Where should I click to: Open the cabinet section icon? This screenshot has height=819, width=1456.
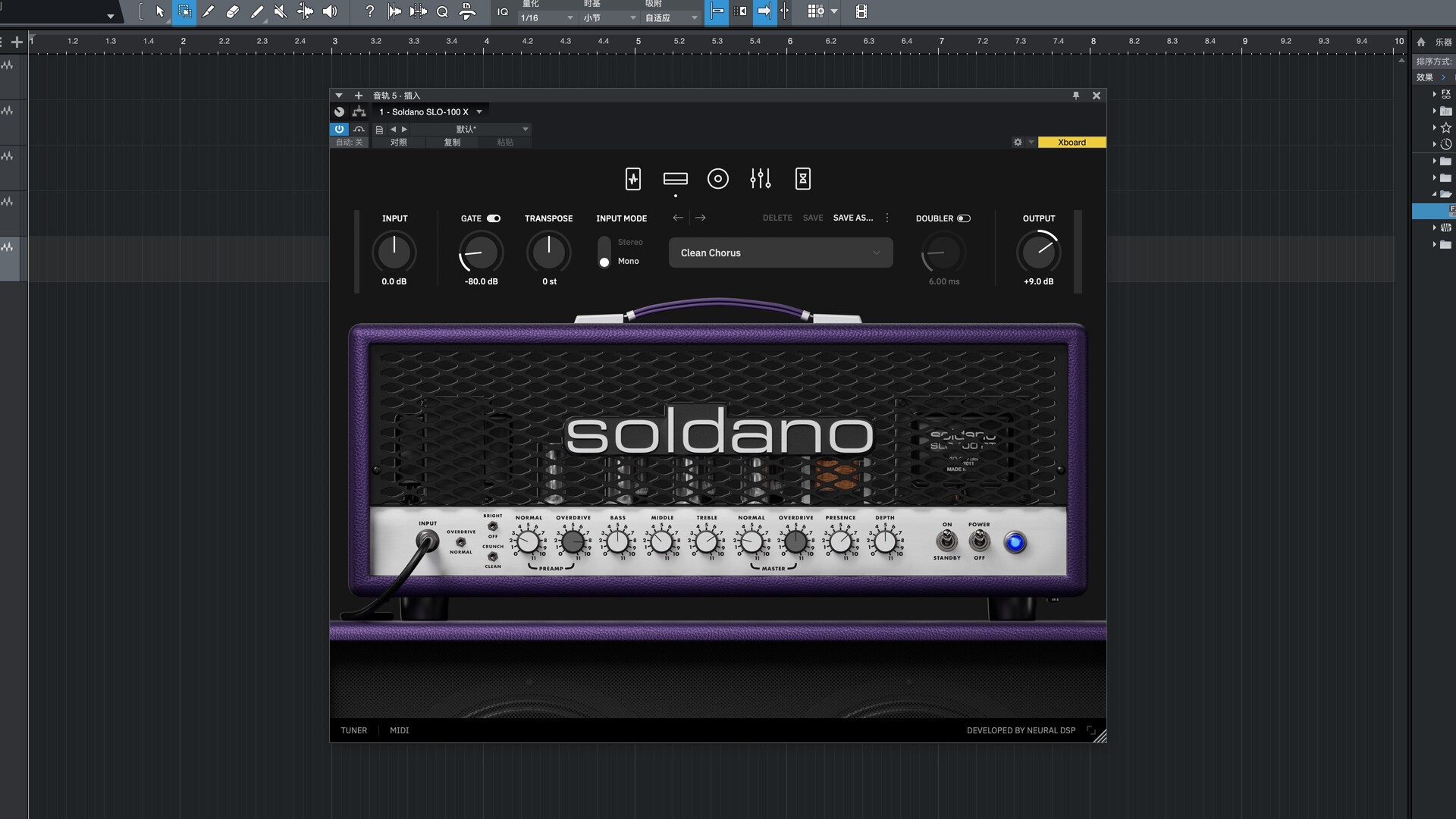point(717,179)
